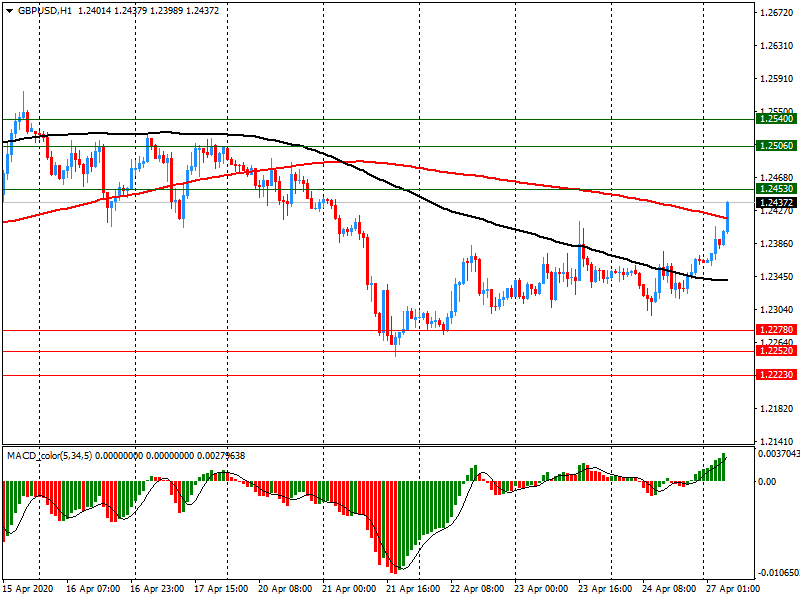This screenshot has width=800, height=600.
Task: Select the 1.22780 red support level label
Action: point(777,330)
